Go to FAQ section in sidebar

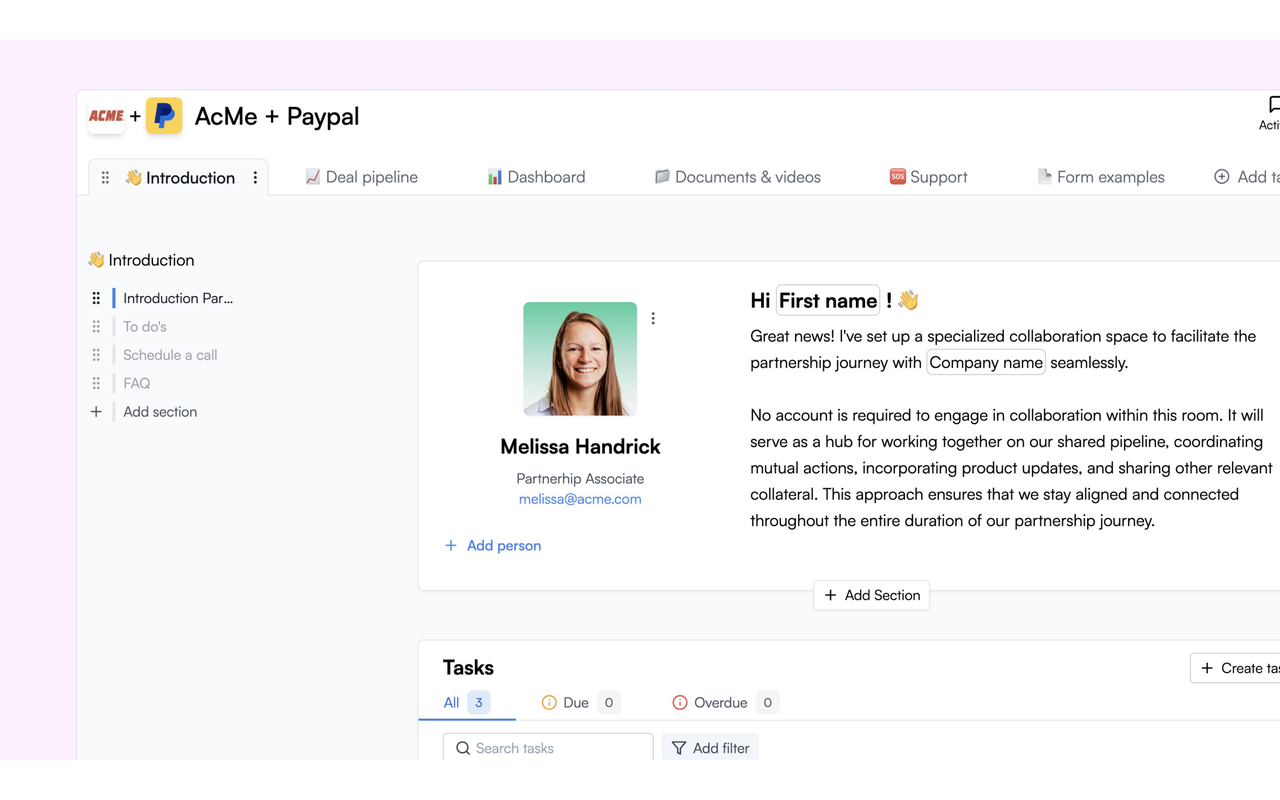(x=137, y=383)
